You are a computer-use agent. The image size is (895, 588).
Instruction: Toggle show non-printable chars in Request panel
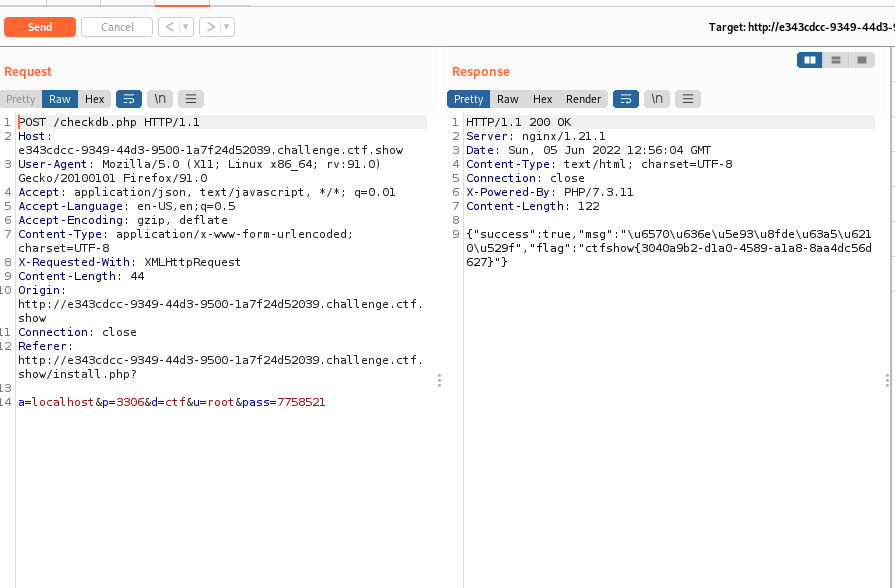pyautogui.click(x=160, y=99)
